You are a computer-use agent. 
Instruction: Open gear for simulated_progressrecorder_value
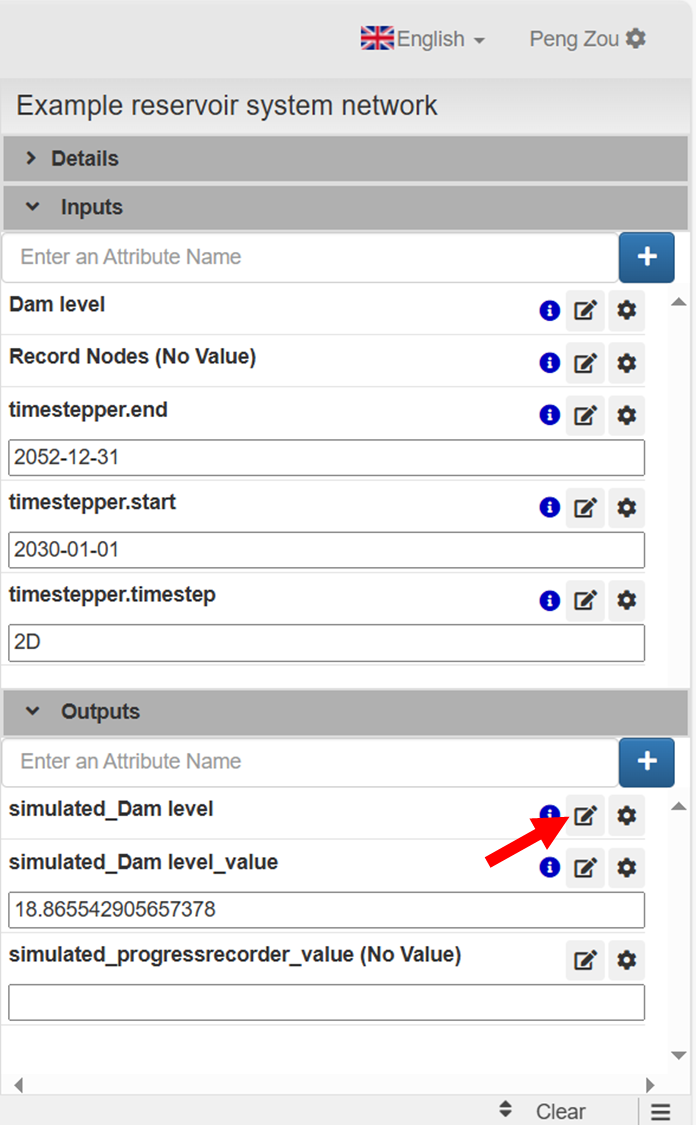pos(626,960)
